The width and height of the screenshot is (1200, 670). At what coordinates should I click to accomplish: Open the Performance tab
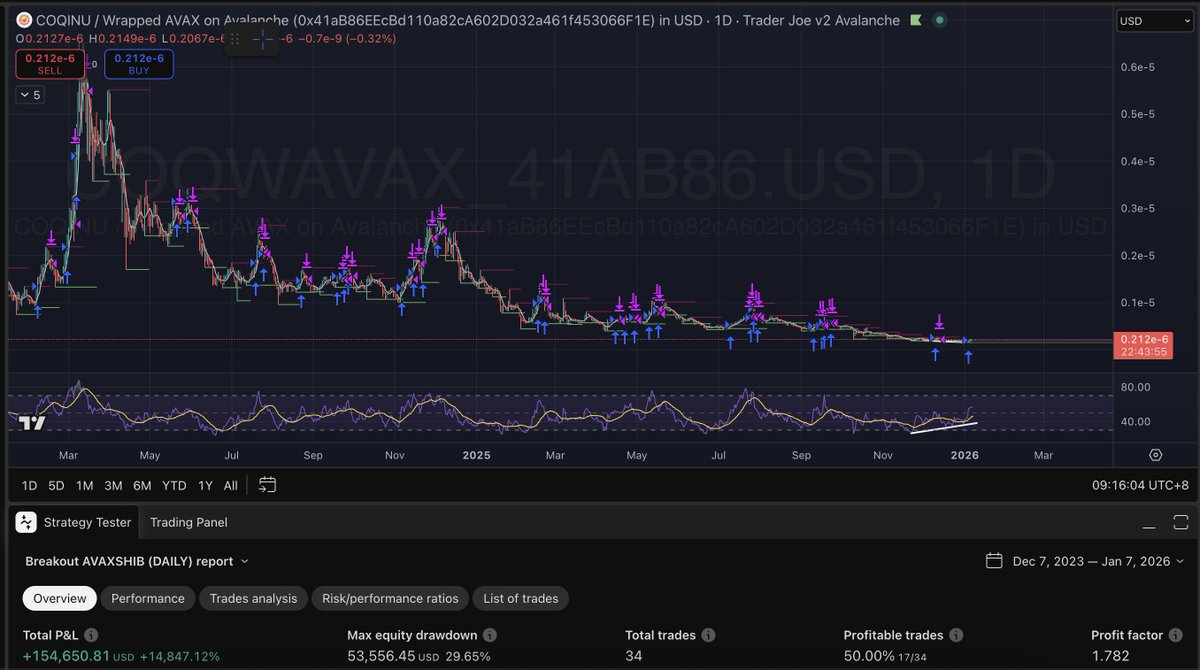tap(148, 598)
